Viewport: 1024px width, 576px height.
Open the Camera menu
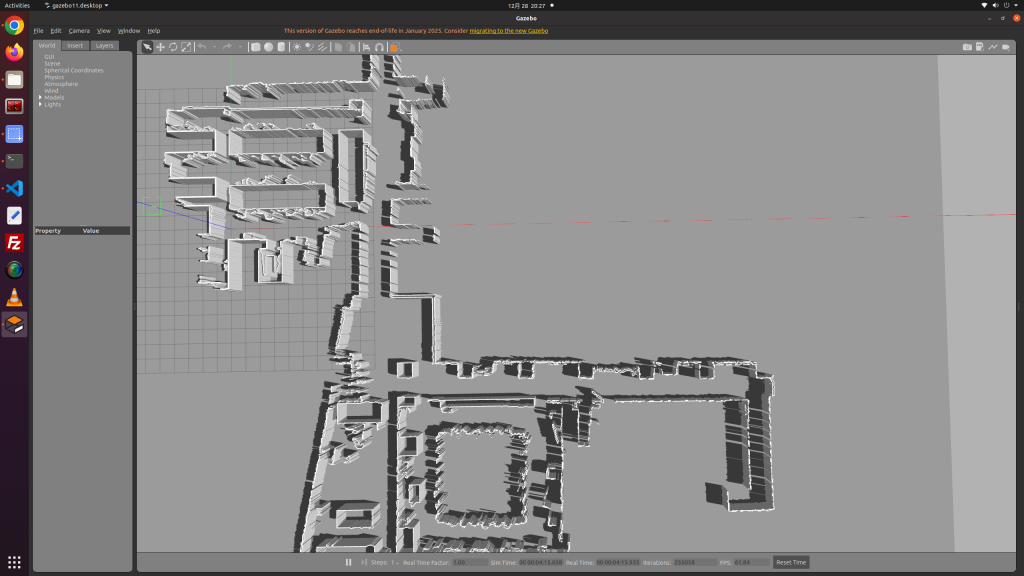(x=79, y=31)
